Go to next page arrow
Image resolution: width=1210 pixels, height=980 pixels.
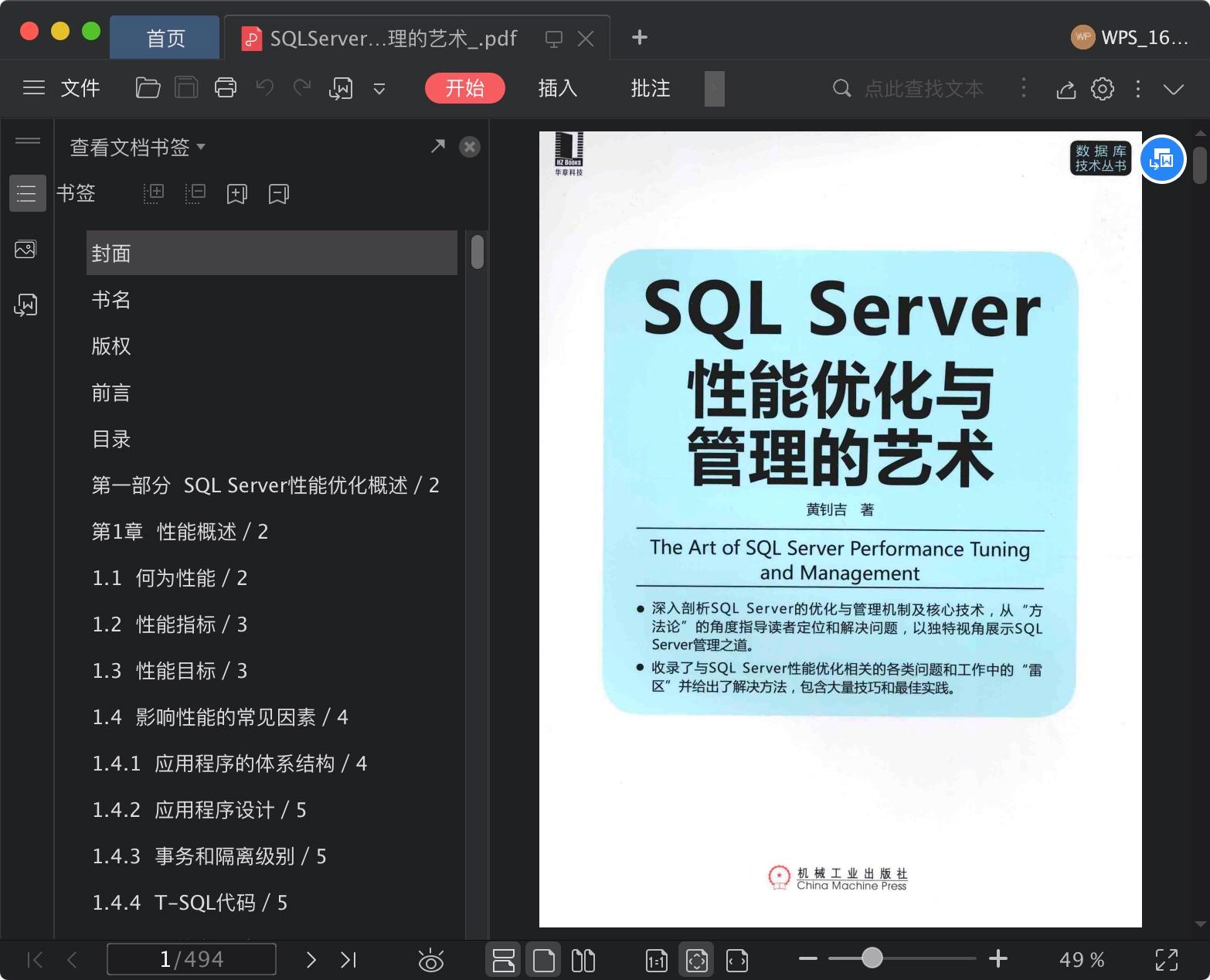tap(311, 960)
